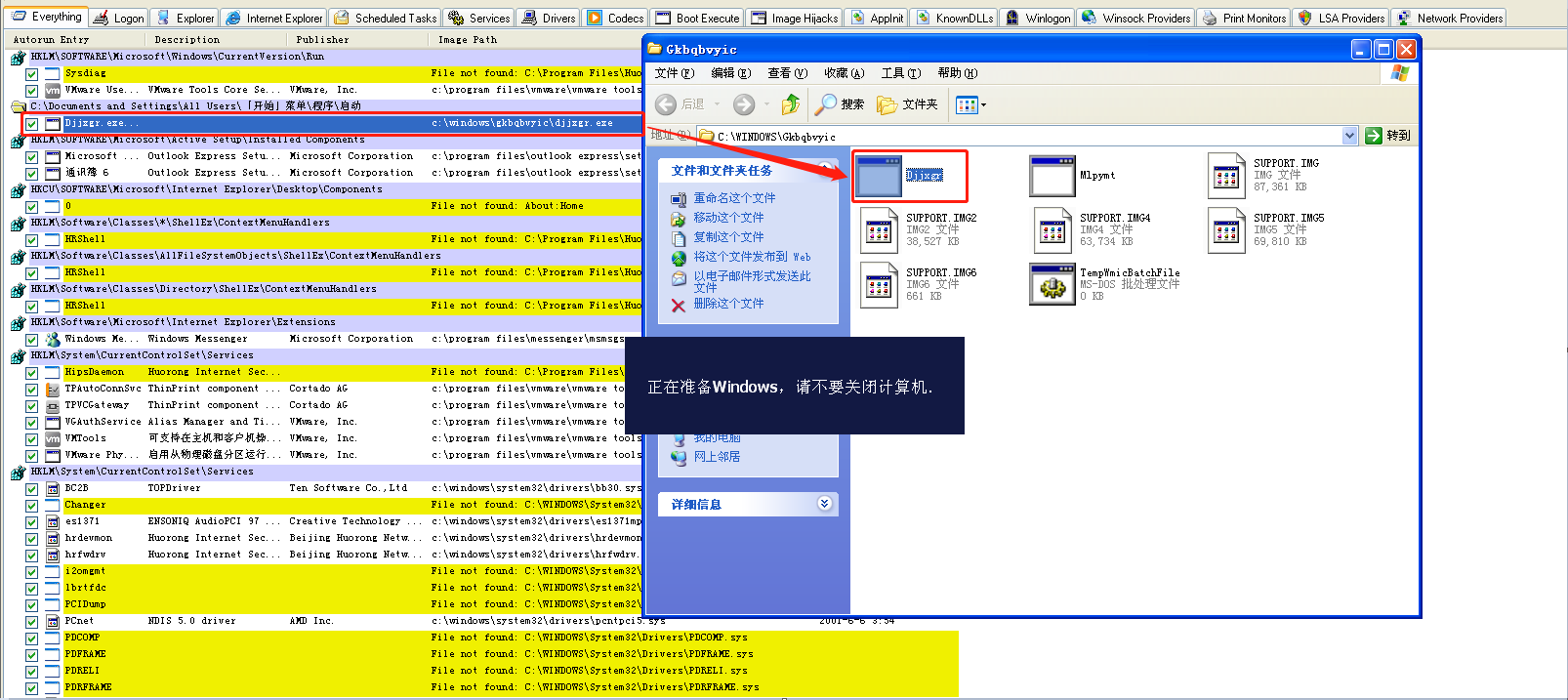Screen dimensions: 1568x700
Task: Toggle the HipsDaemon service entry checkbox
Action: [x=32, y=372]
